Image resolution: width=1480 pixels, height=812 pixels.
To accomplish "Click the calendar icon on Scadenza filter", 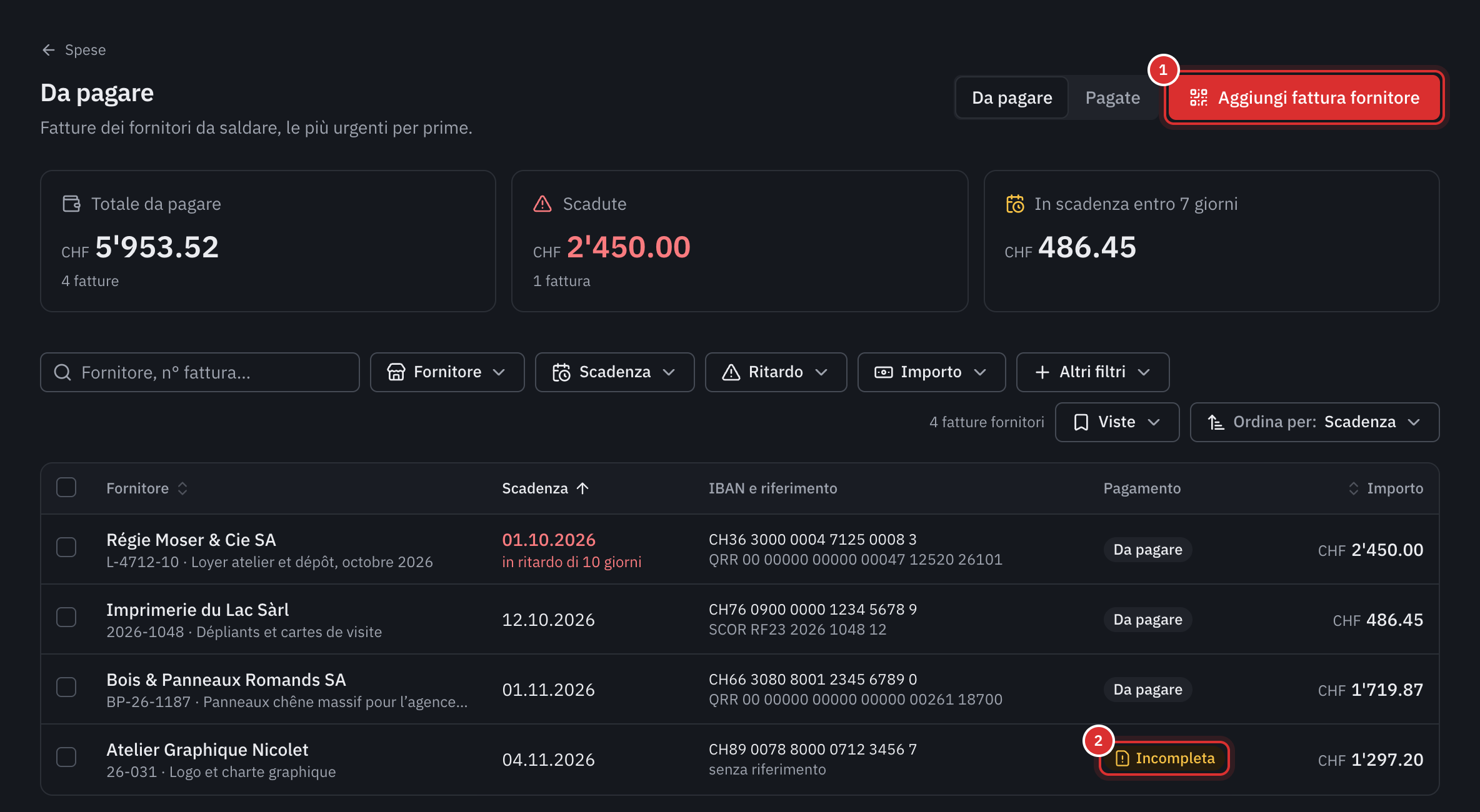I will coord(561,372).
